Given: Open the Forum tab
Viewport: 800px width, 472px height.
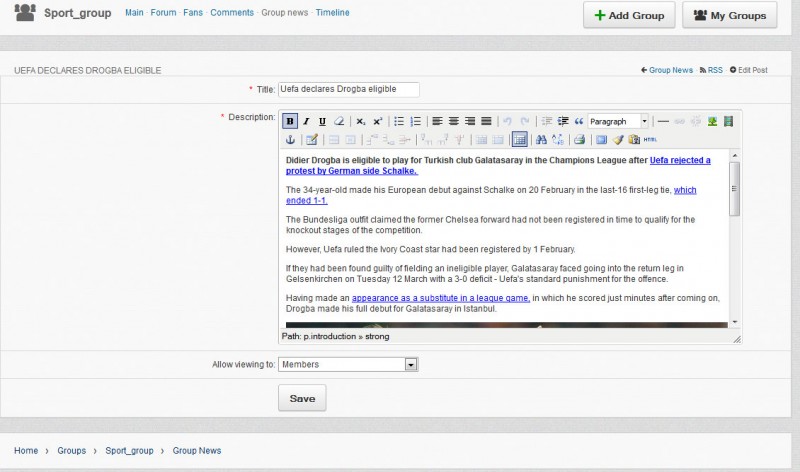Looking at the screenshot, I should [163, 12].
